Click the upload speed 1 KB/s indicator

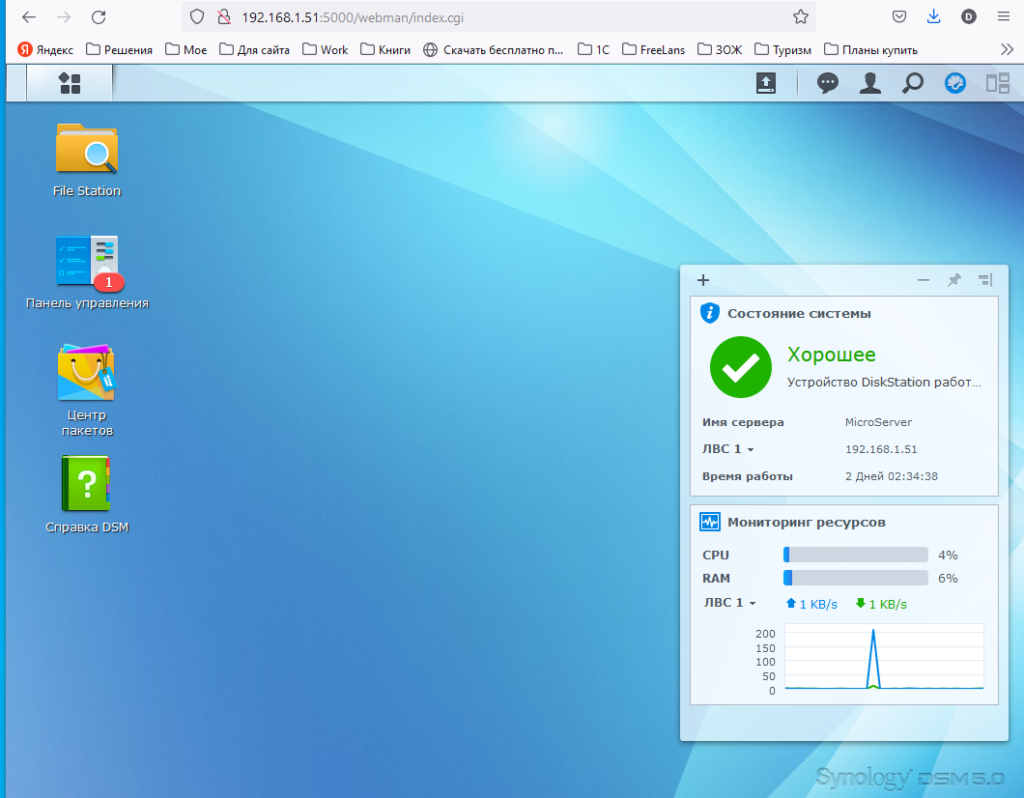[x=811, y=604]
